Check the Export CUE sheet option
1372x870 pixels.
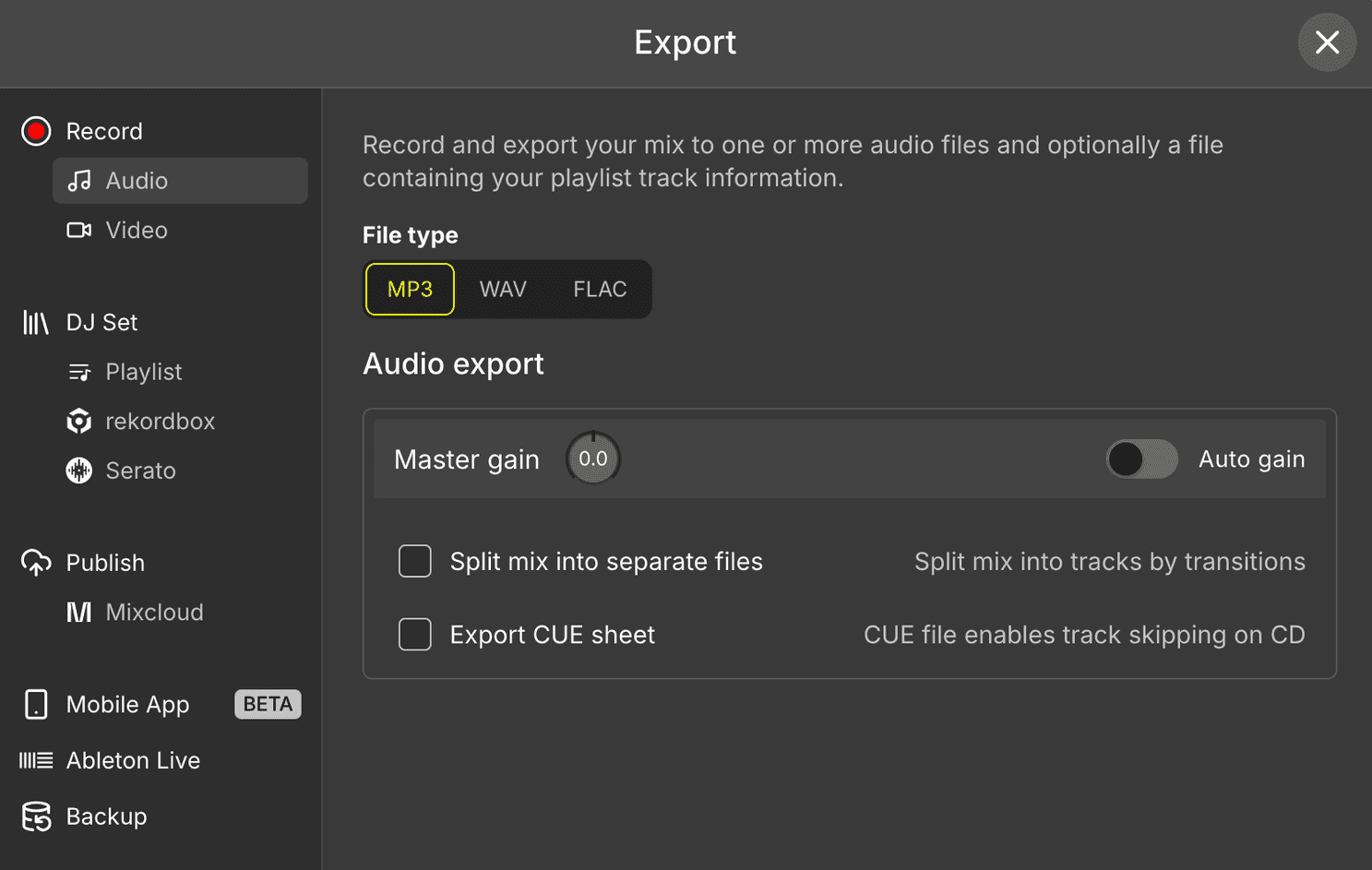[415, 634]
